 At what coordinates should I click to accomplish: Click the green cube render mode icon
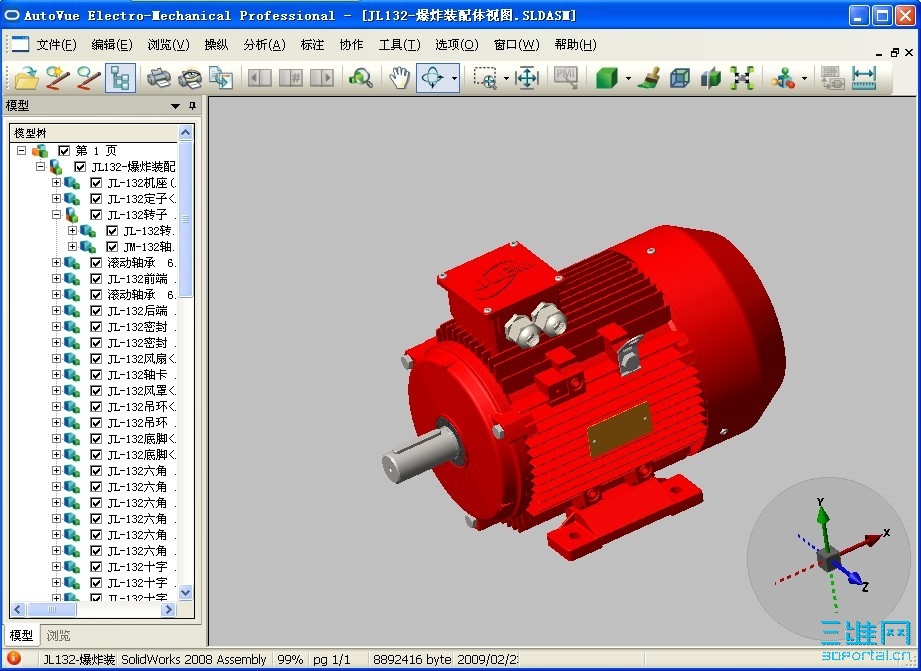click(x=607, y=78)
